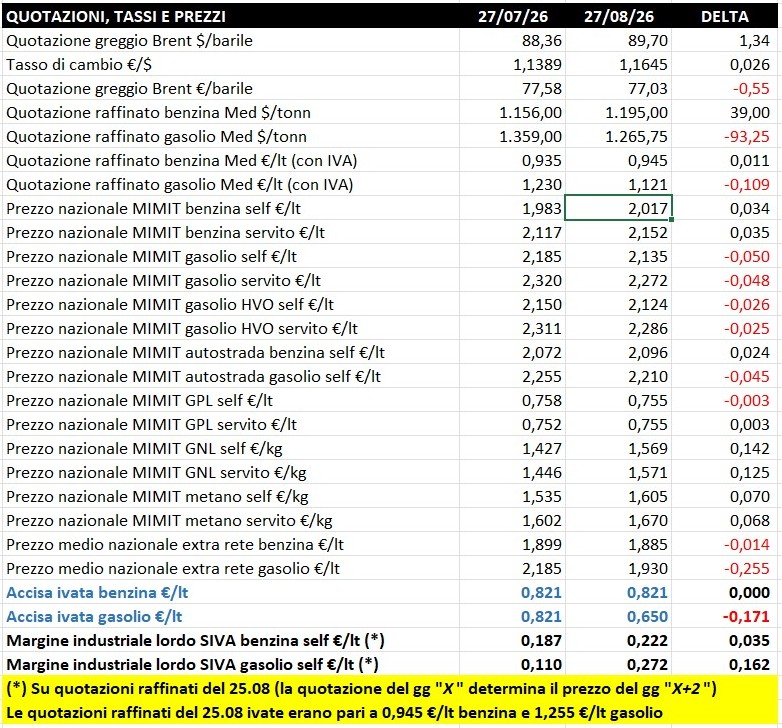Click the Margine gasolio delta value 0,162

pyautogui.click(x=725, y=664)
